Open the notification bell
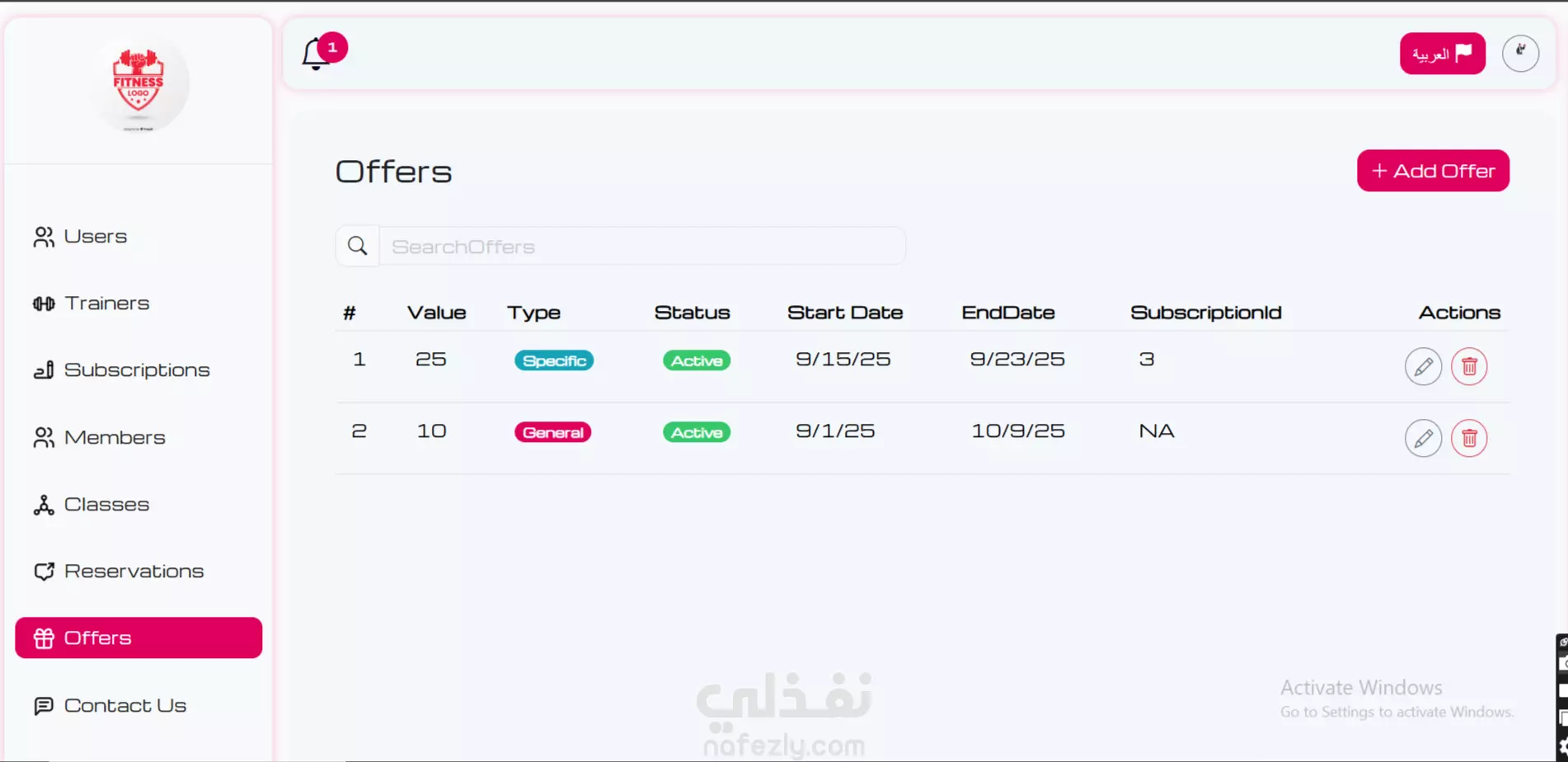The width and height of the screenshot is (1568, 762). (x=317, y=54)
